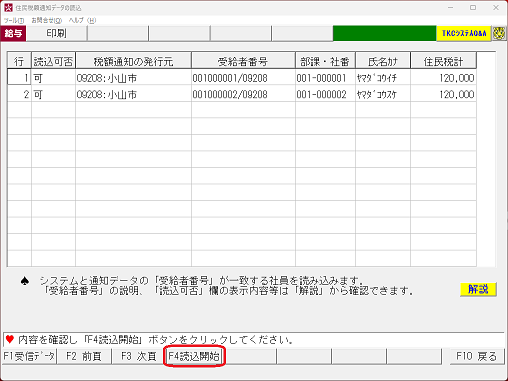This screenshot has height=381, width=508.
Task: Click cell 001-000002
Action: point(325,94)
